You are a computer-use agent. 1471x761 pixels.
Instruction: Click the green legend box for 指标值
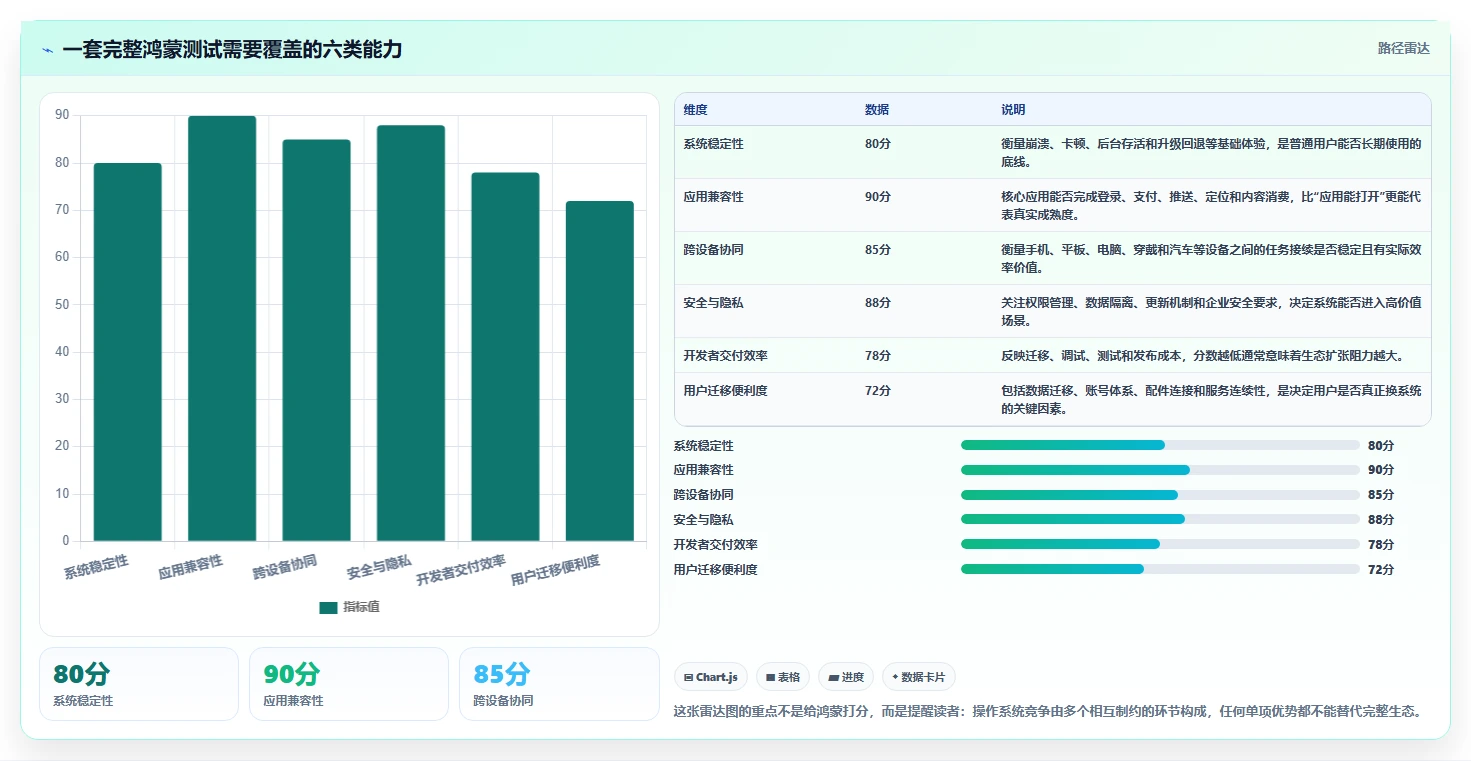[x=328, y=607]
